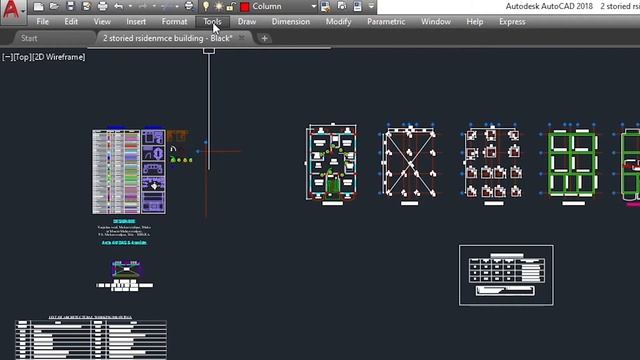The image size is (640, 360).
Task: Click the third layer tool icon after Column
Action: point(357,7)
